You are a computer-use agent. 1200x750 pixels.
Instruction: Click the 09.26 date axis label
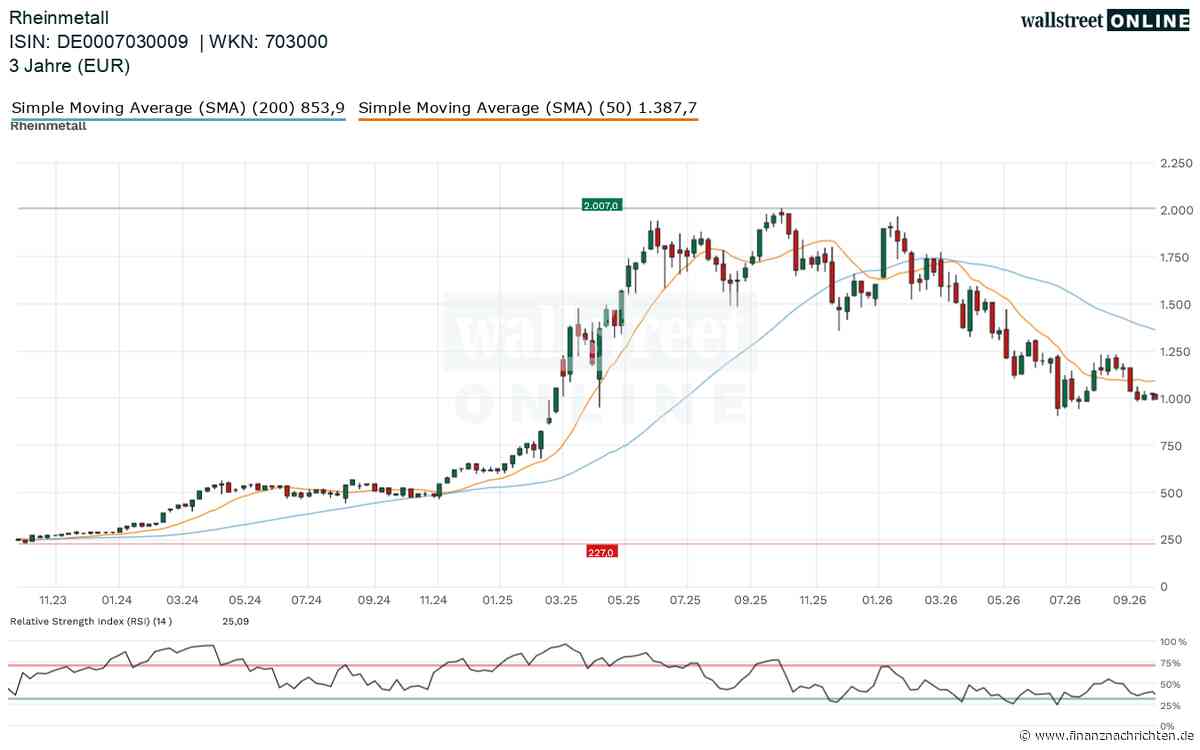click(x=1130, y=600)
